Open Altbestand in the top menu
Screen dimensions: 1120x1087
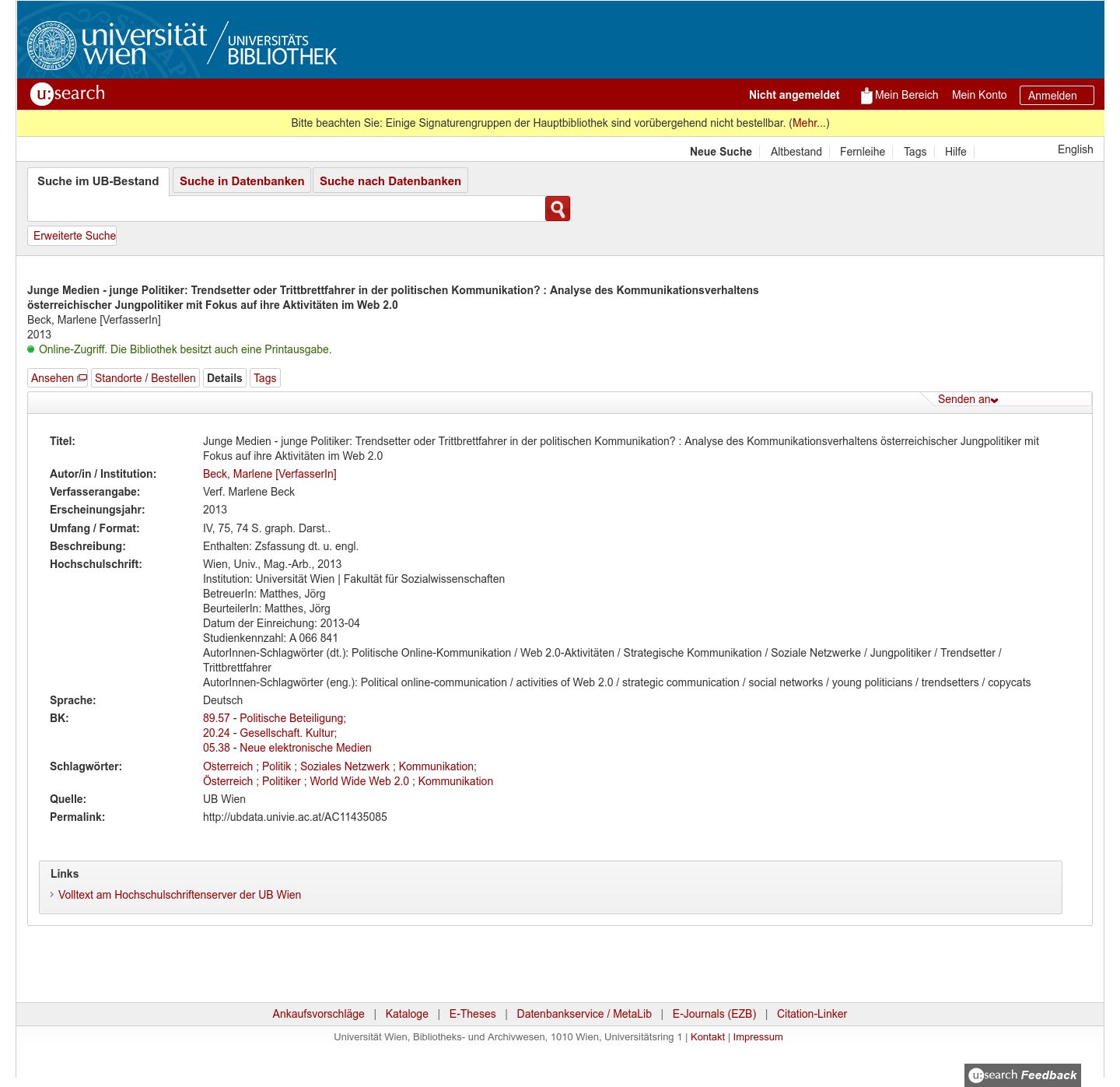tap(796, 152)
